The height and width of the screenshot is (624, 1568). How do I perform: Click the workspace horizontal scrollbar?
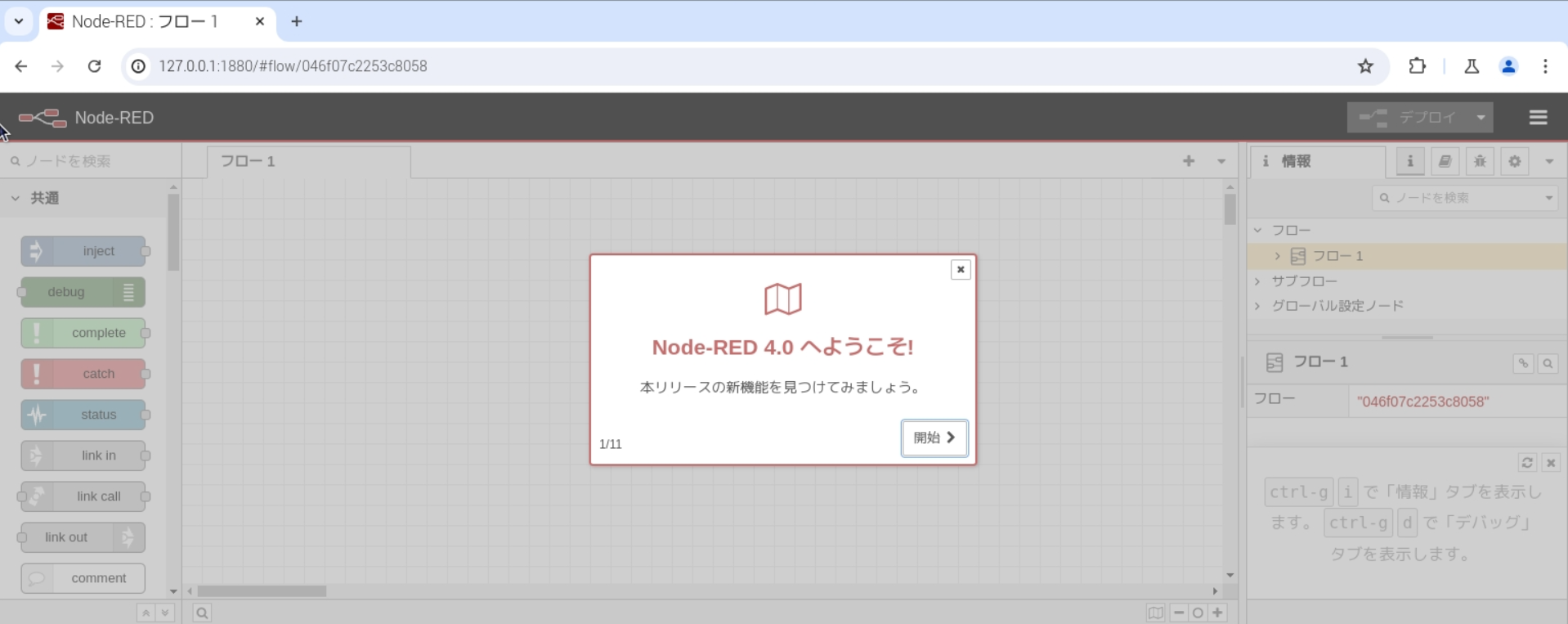(x=262, y=590)
